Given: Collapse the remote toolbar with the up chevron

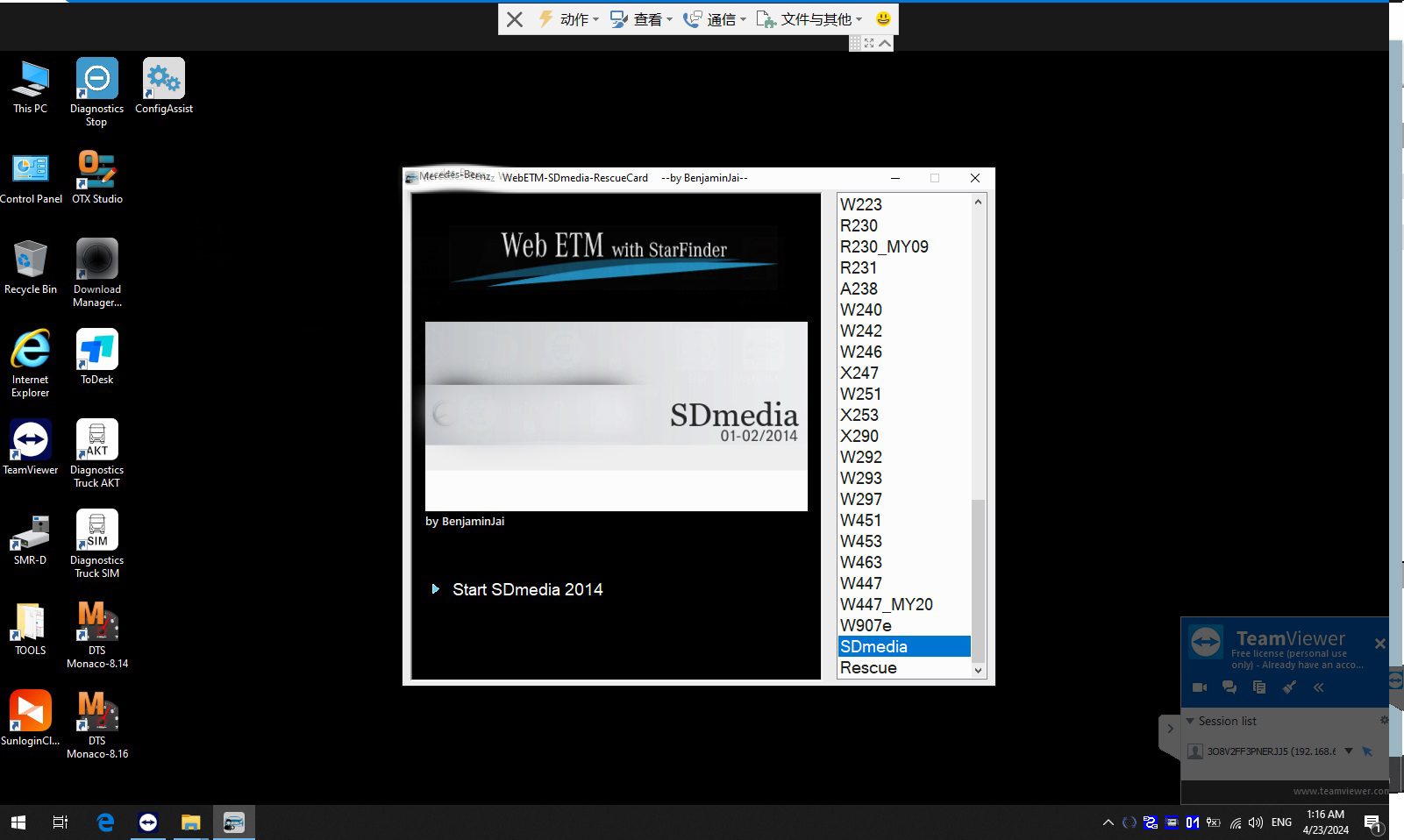Looking at the screenshot, I should coord(885,43).
